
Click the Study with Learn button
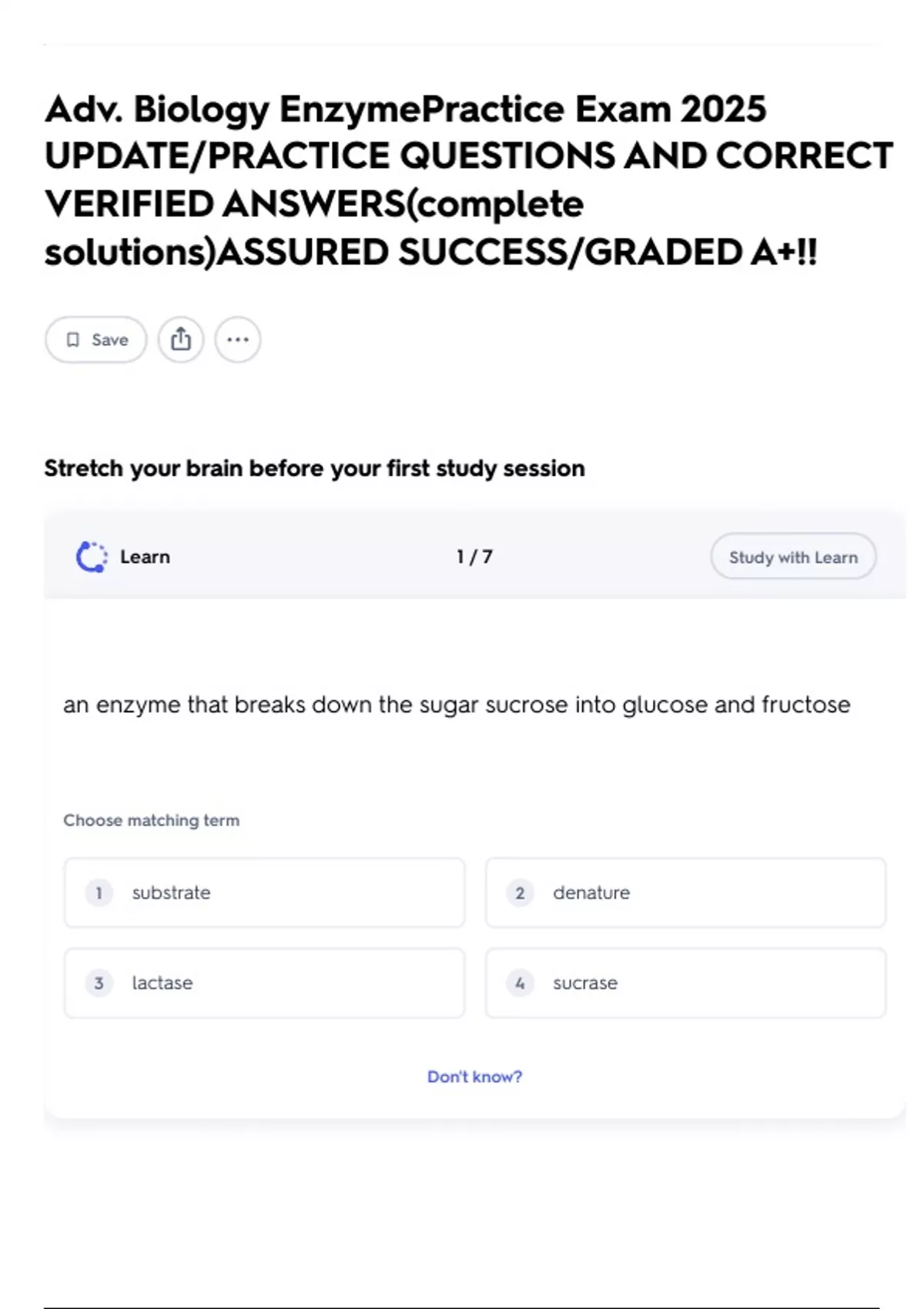[x=793, y=557]
